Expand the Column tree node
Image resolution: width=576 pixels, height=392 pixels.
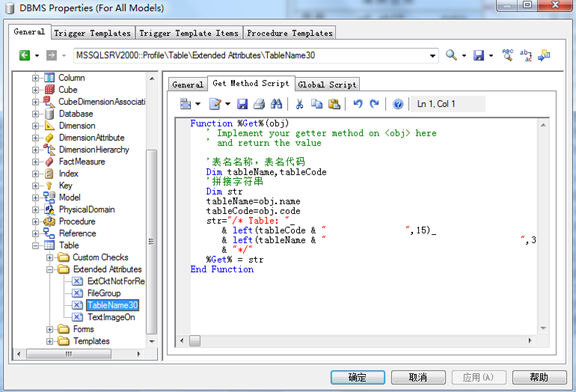35,78
